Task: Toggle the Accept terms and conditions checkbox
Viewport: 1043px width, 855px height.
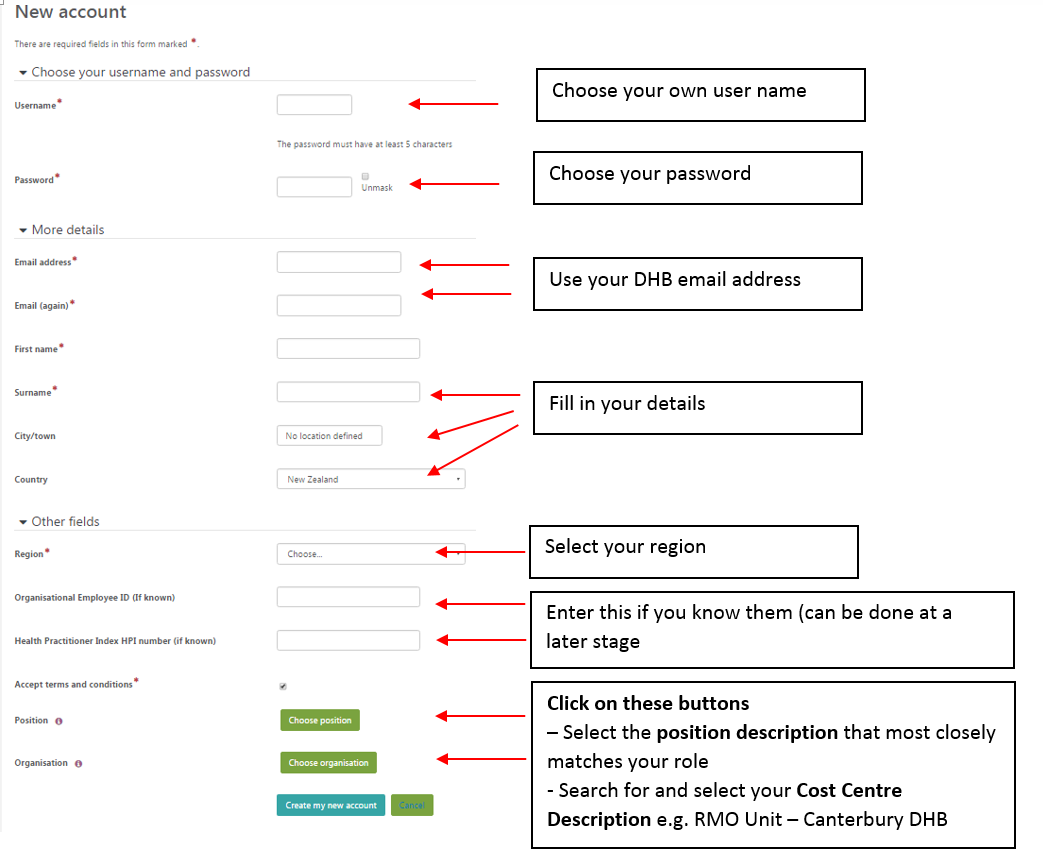Action: 283,686
